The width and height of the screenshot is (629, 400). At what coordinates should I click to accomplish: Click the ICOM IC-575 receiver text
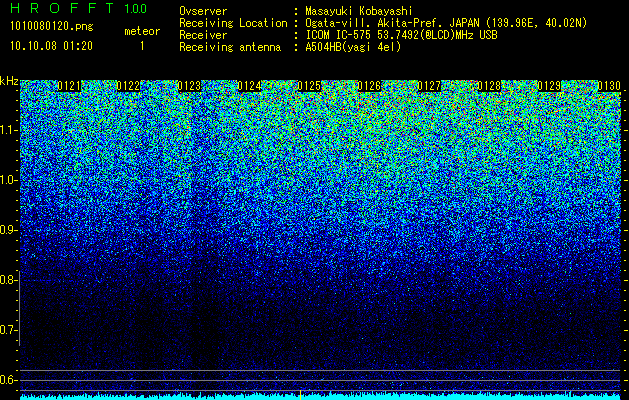401,35
